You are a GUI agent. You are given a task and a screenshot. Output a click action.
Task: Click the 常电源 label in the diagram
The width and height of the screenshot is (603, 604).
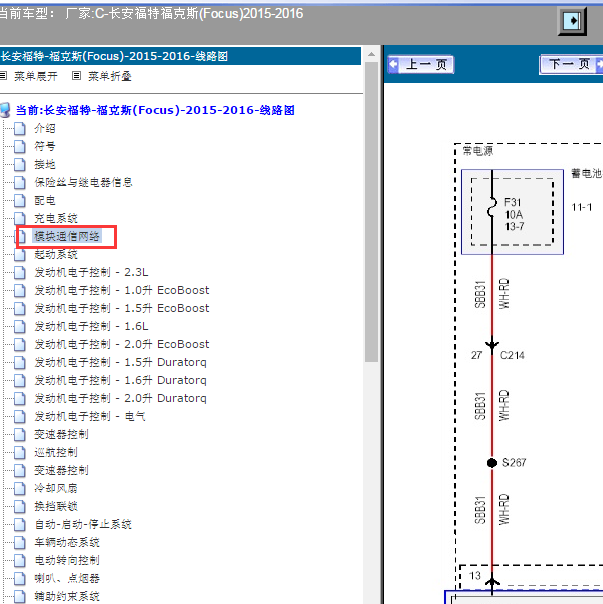click(x=477, y=151)
